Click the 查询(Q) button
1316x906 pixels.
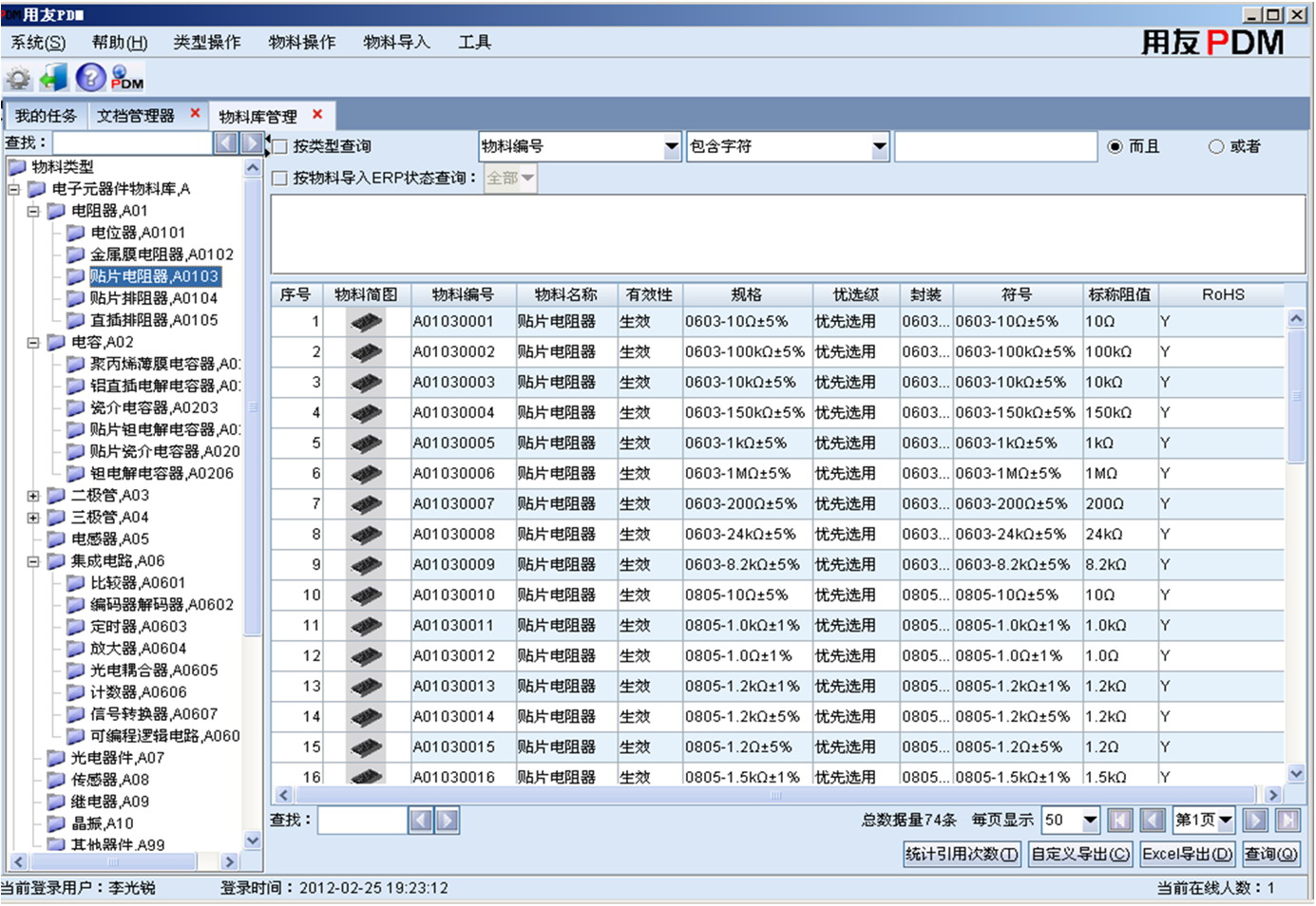pyautogui.click(x=1271, y=854)
